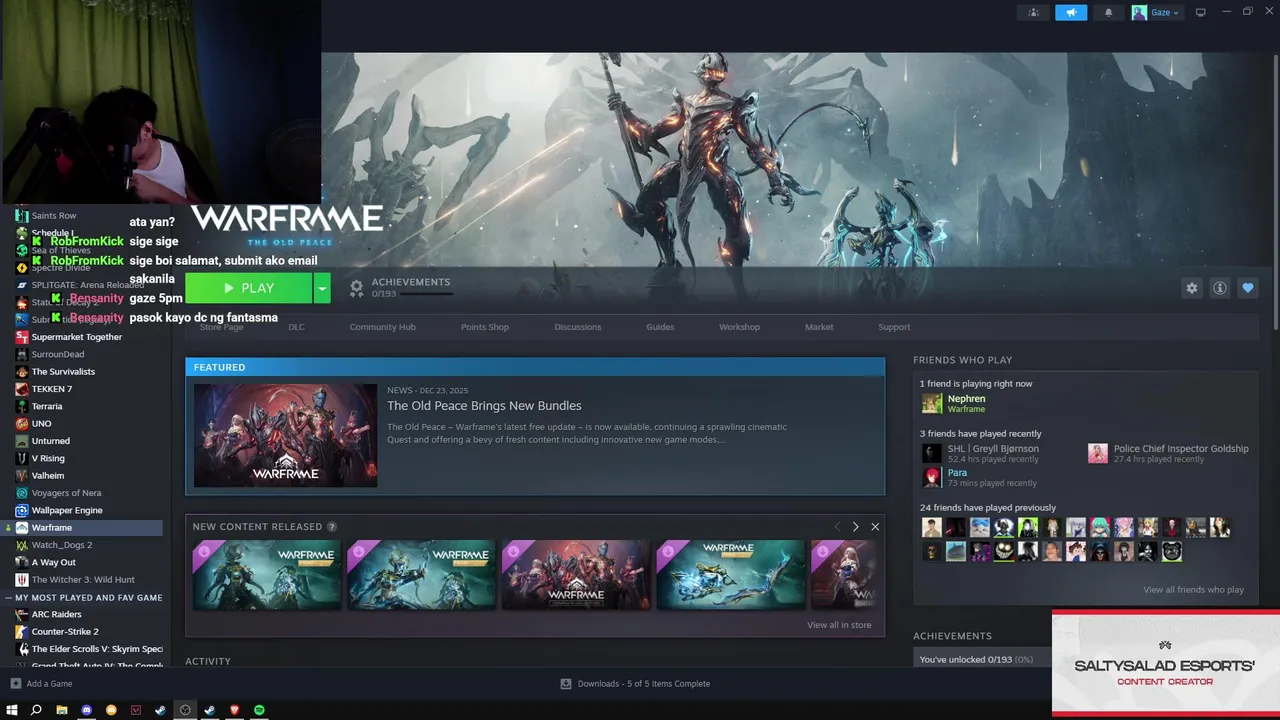Image resolution: width=1280 pixels, height=720 pixels.
Task: Show previous new content items arrow
Action: [x=837, y=527]
